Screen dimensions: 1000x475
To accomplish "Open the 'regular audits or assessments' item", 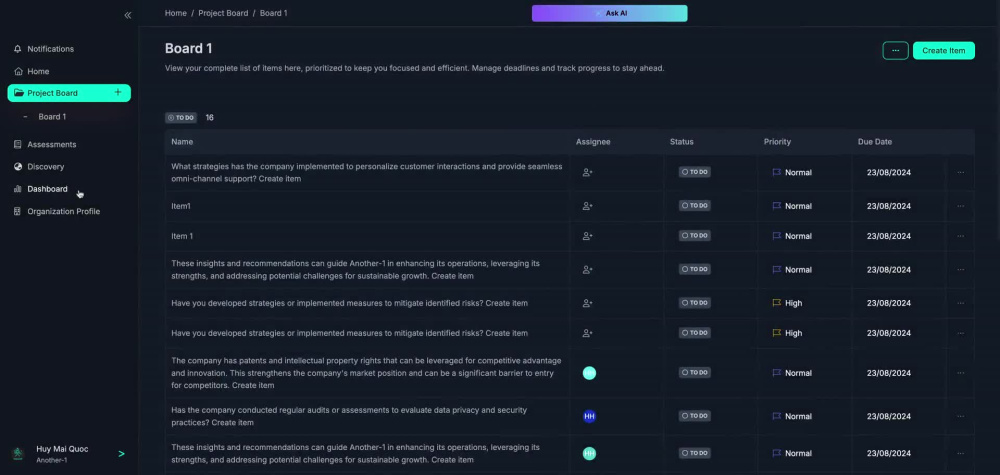I will pos(349,416).
